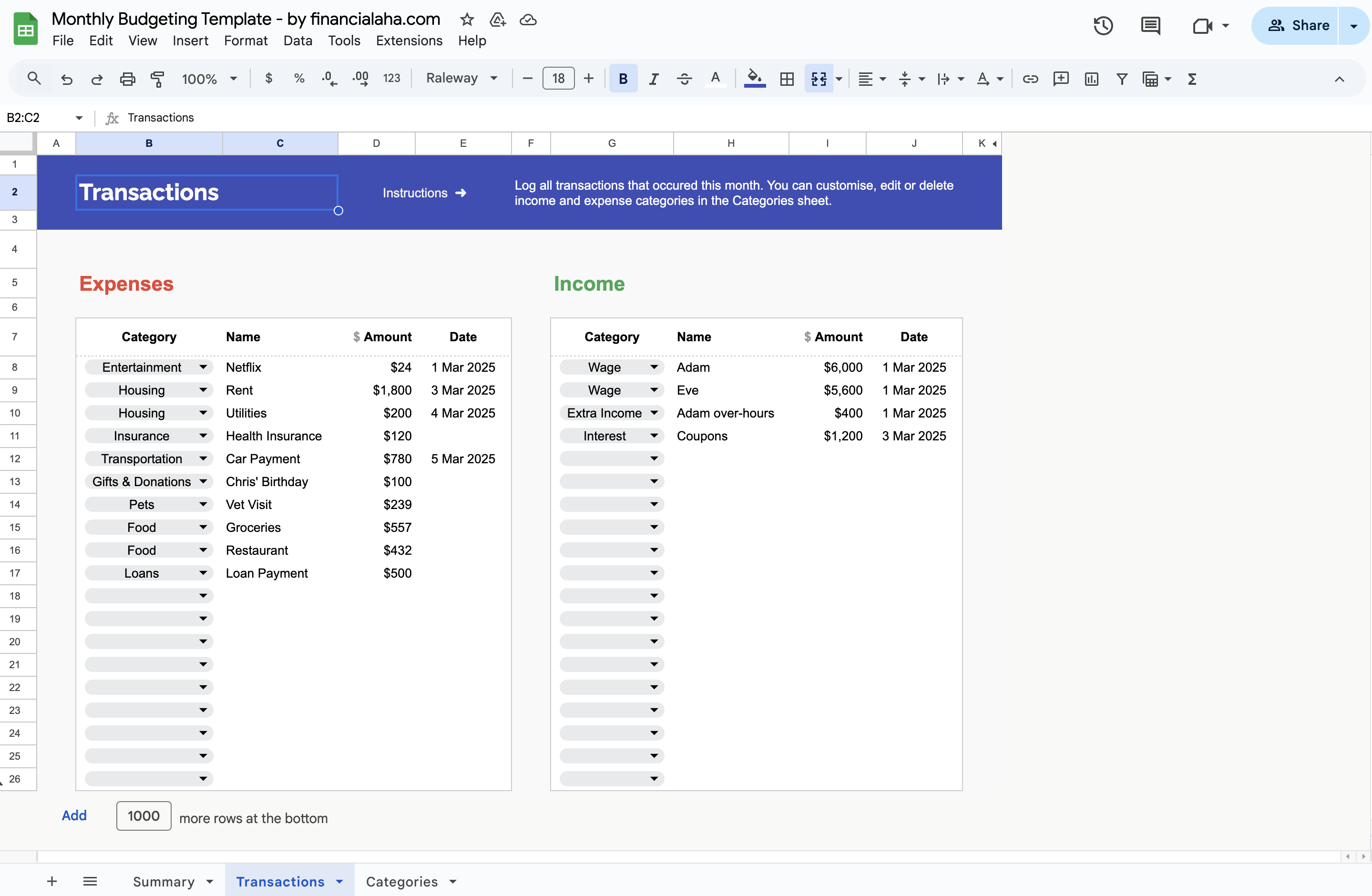Click the move to Drive icon
Screen dimensions: 1372x896
coord(498,20)
